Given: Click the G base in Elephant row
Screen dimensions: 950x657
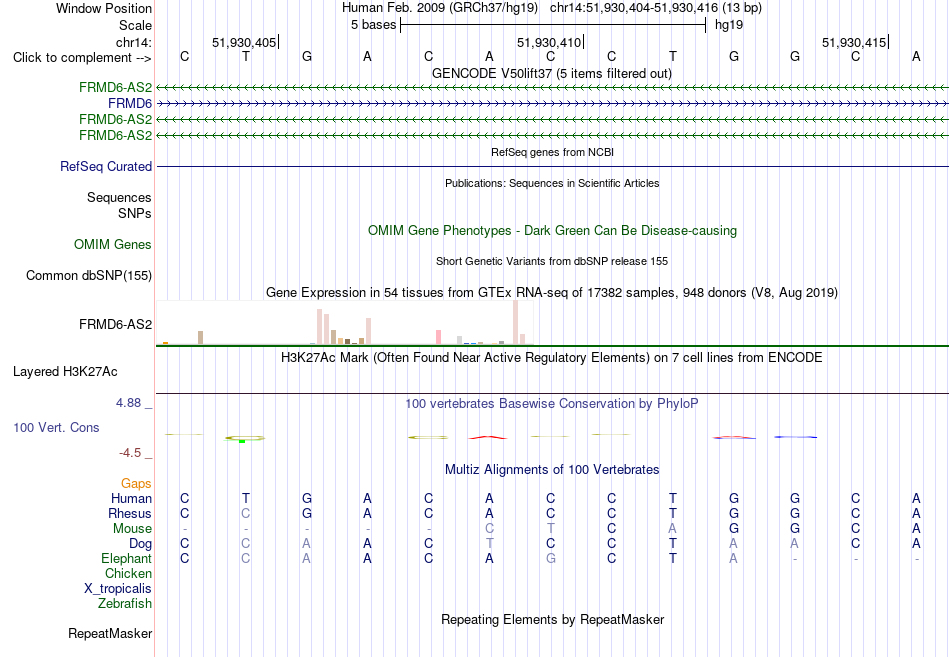Looking at the screenshot, I should pyautogui.click(x=550, y=558).
